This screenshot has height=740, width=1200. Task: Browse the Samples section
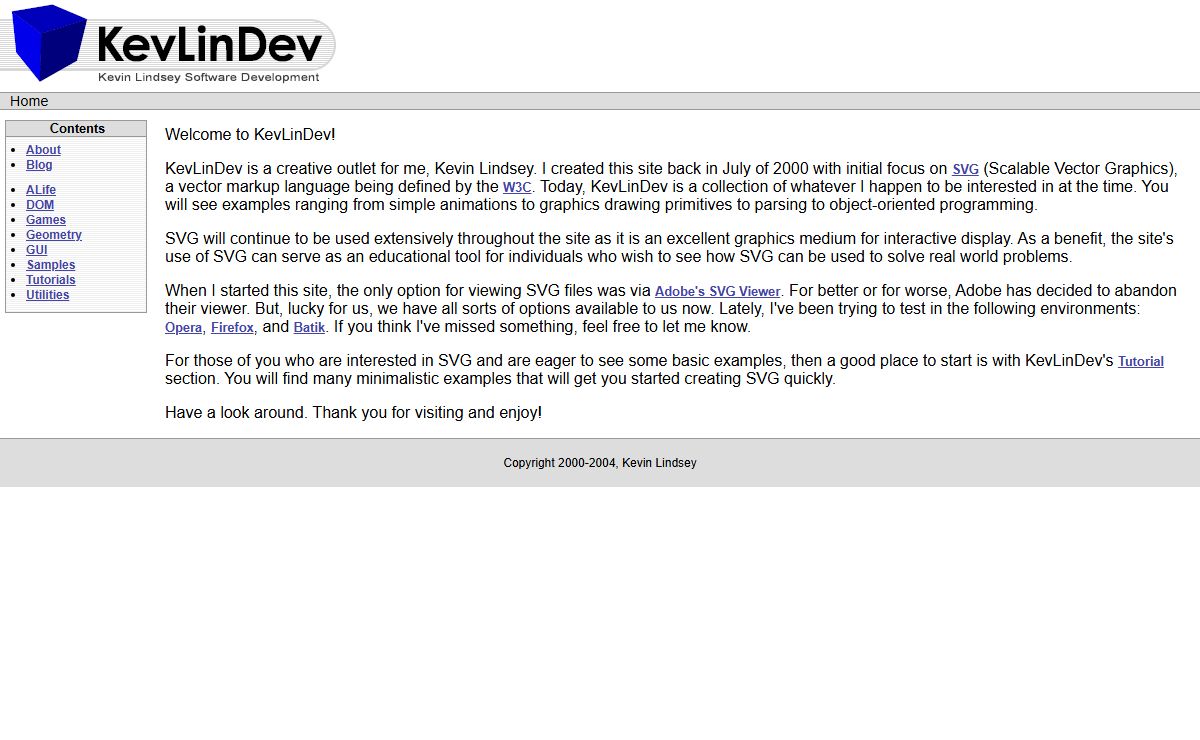(50, 265)
